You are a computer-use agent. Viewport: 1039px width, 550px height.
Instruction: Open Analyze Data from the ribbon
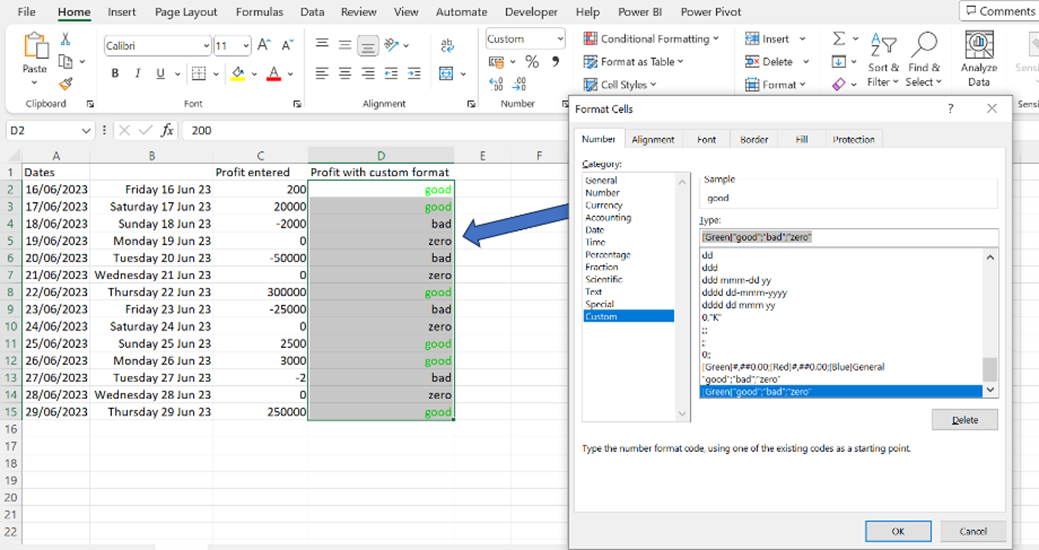tap(979, 60)
